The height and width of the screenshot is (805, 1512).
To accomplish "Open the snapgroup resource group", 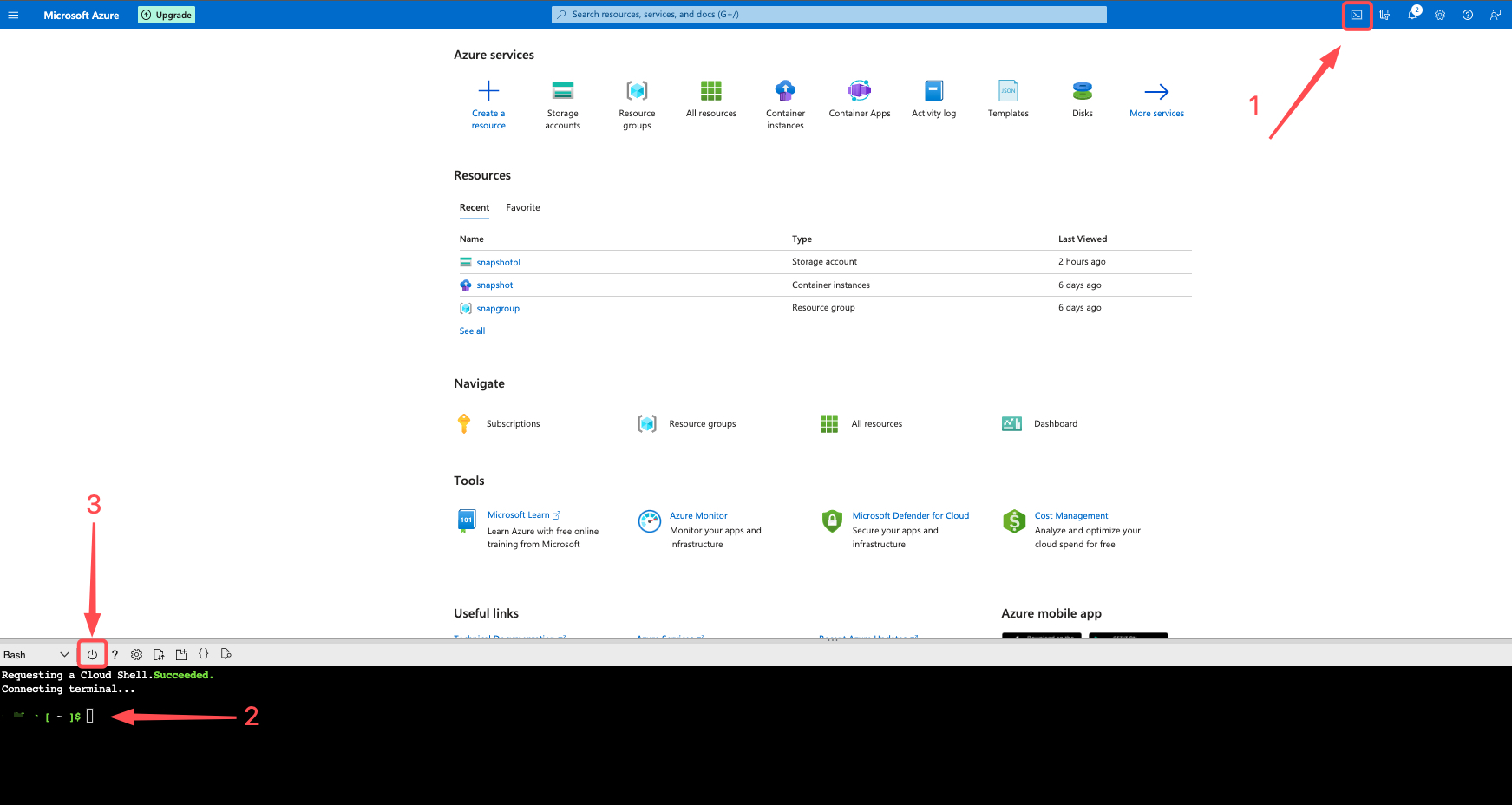I will tap(498, 308).
